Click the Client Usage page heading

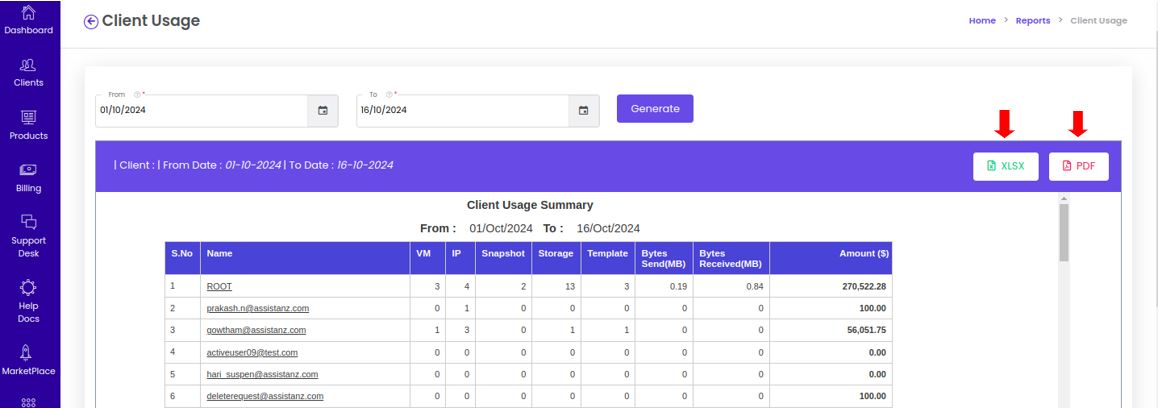[151, 21]
